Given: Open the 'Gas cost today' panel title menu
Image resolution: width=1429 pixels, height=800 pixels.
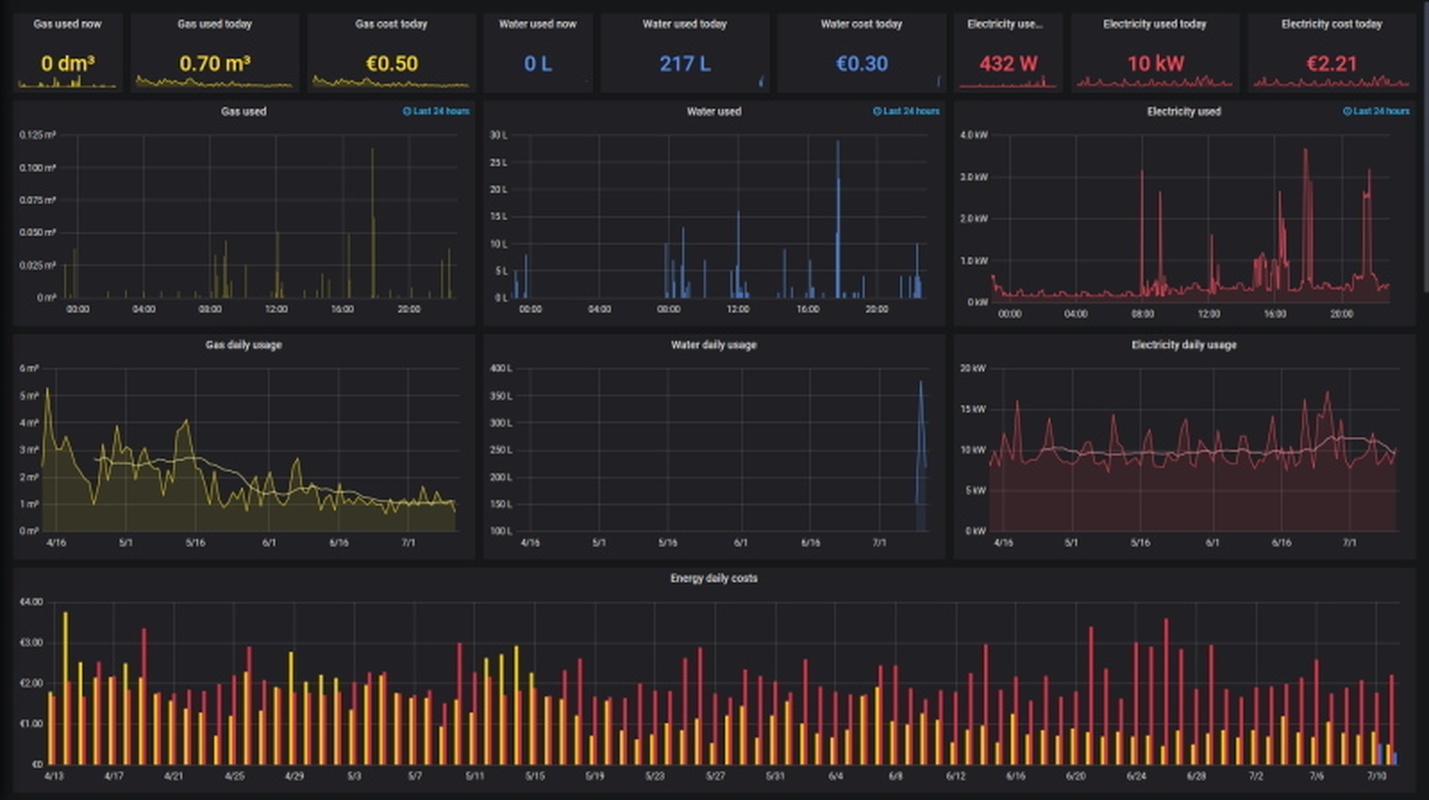Looking at the screenshot, I should 391,24.
